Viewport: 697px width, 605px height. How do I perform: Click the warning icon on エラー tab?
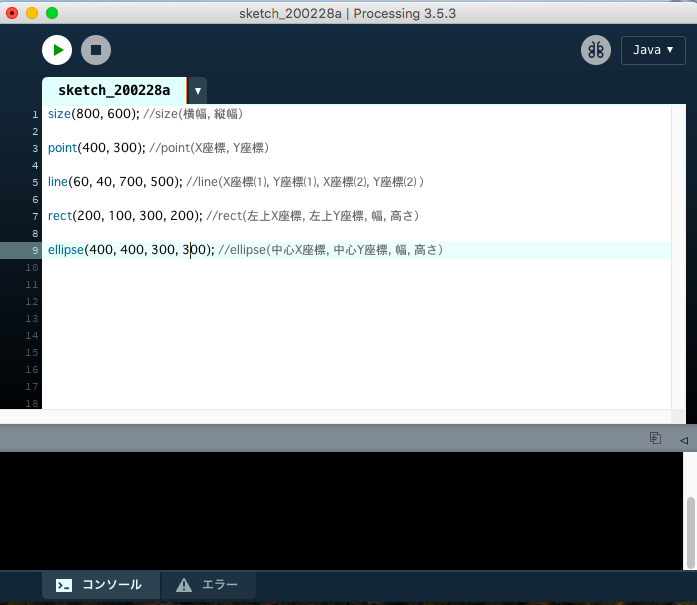point(184,585)
